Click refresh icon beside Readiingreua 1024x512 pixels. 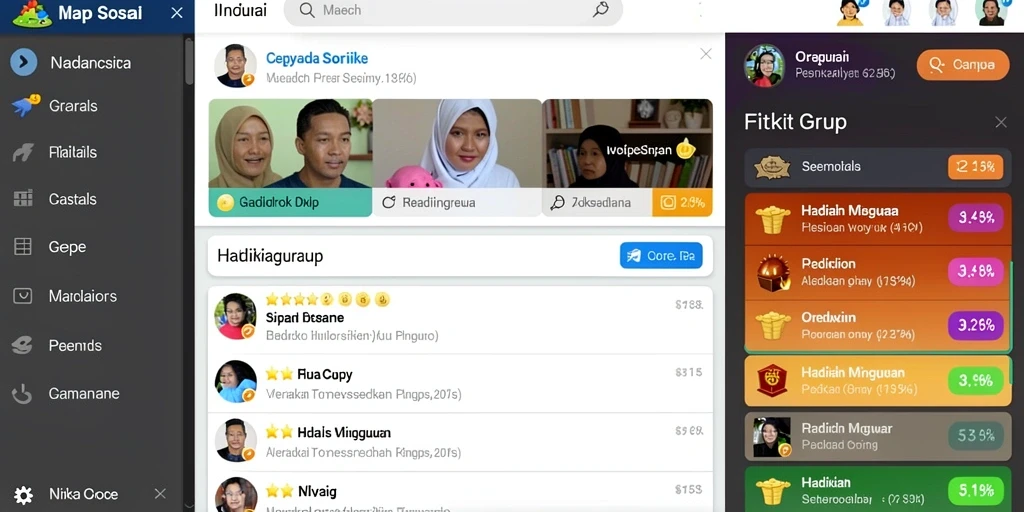click(x=389, y=202)
